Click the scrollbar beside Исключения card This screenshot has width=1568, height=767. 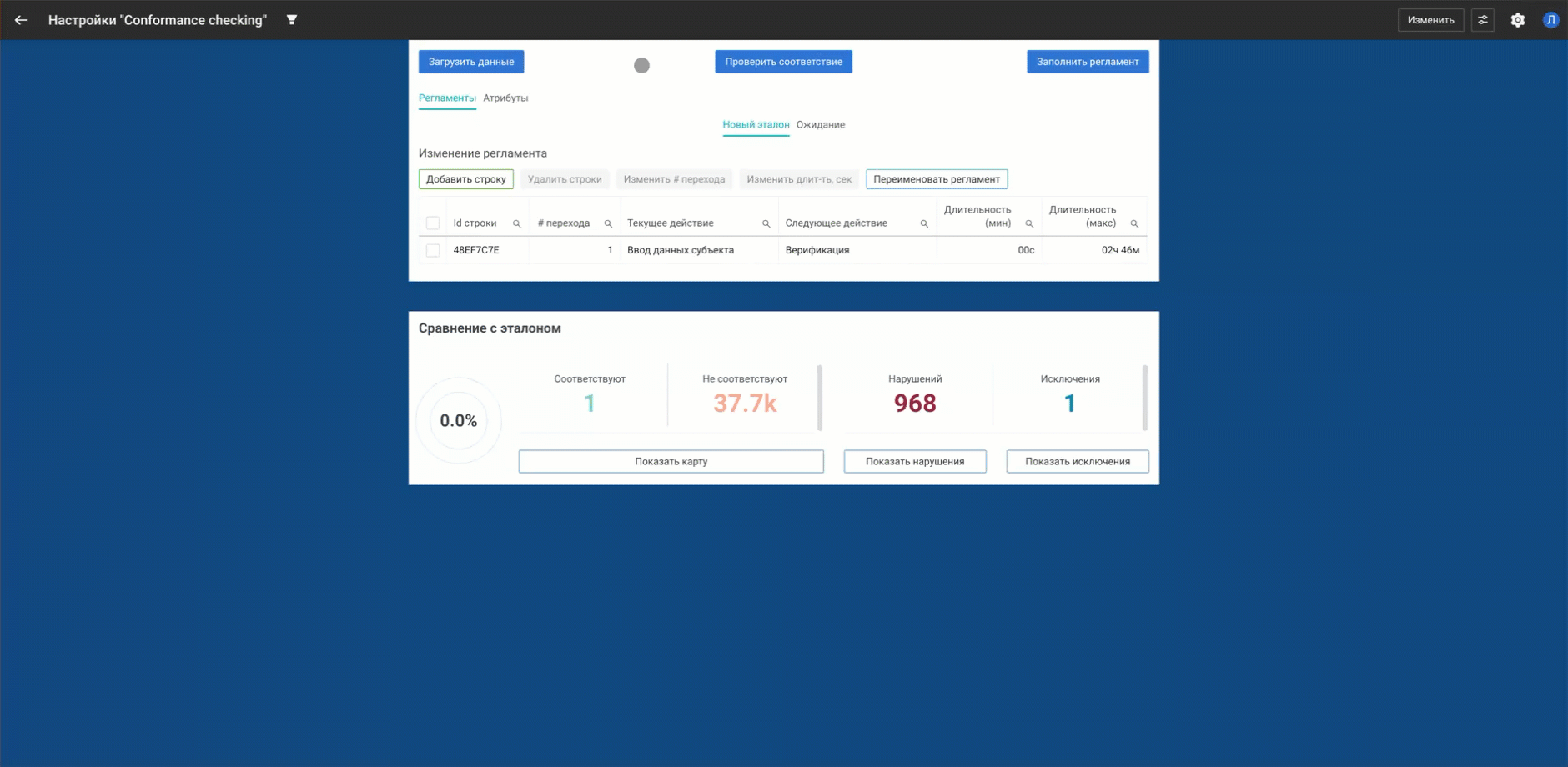tap(1145, 398)
